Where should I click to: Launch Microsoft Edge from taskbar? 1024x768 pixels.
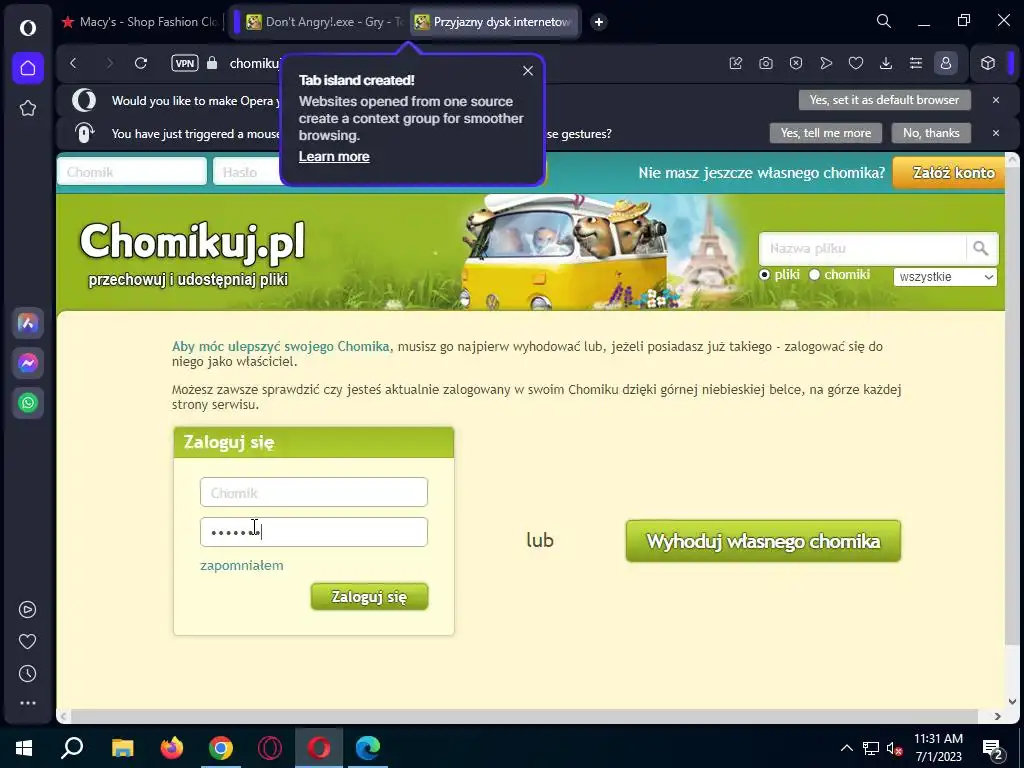[x=368, y=748]
